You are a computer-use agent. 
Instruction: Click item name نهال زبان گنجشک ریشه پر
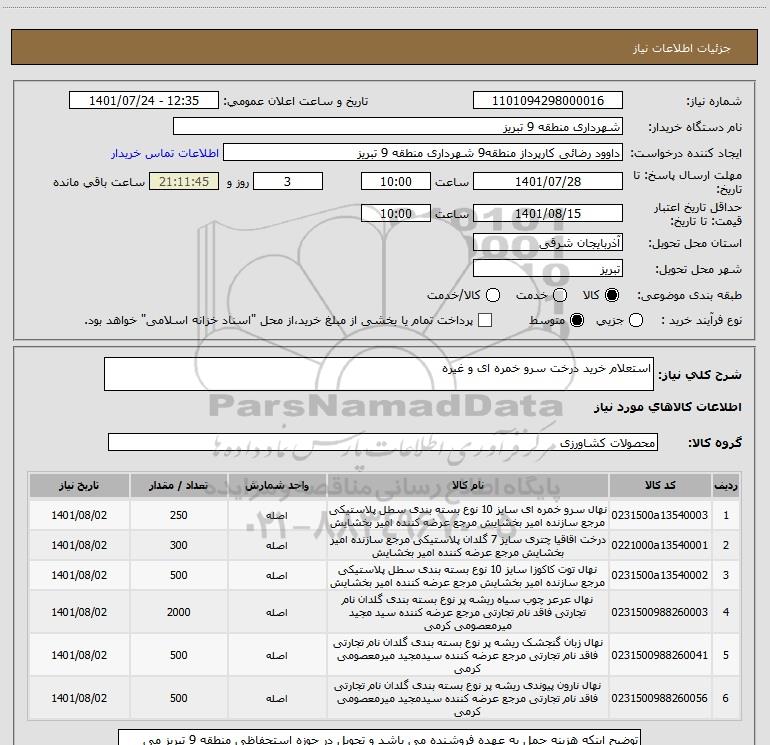coord(468,655)
